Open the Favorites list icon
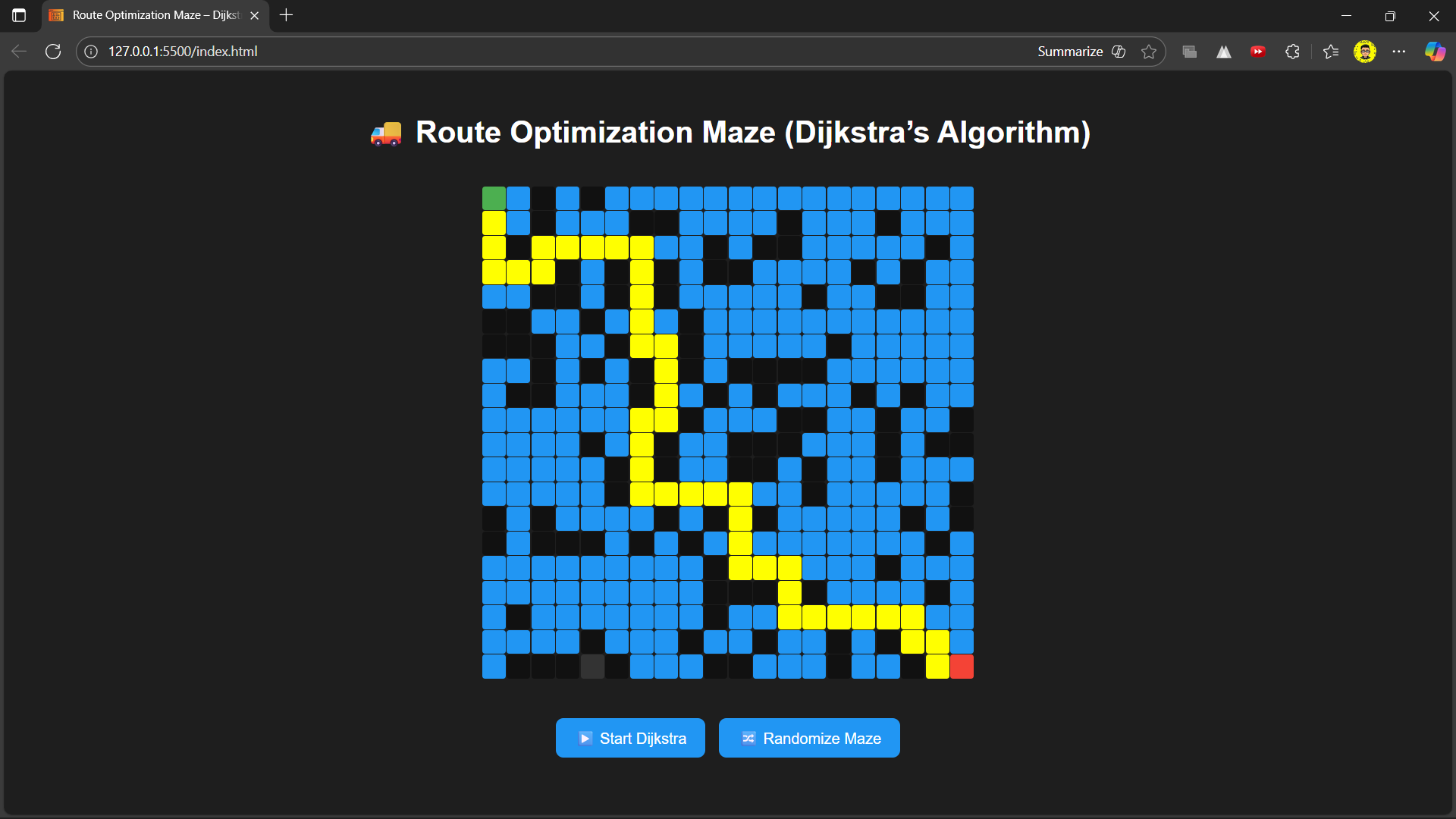The height and width of the screenshot is (819, 1456). (1331, 52)
